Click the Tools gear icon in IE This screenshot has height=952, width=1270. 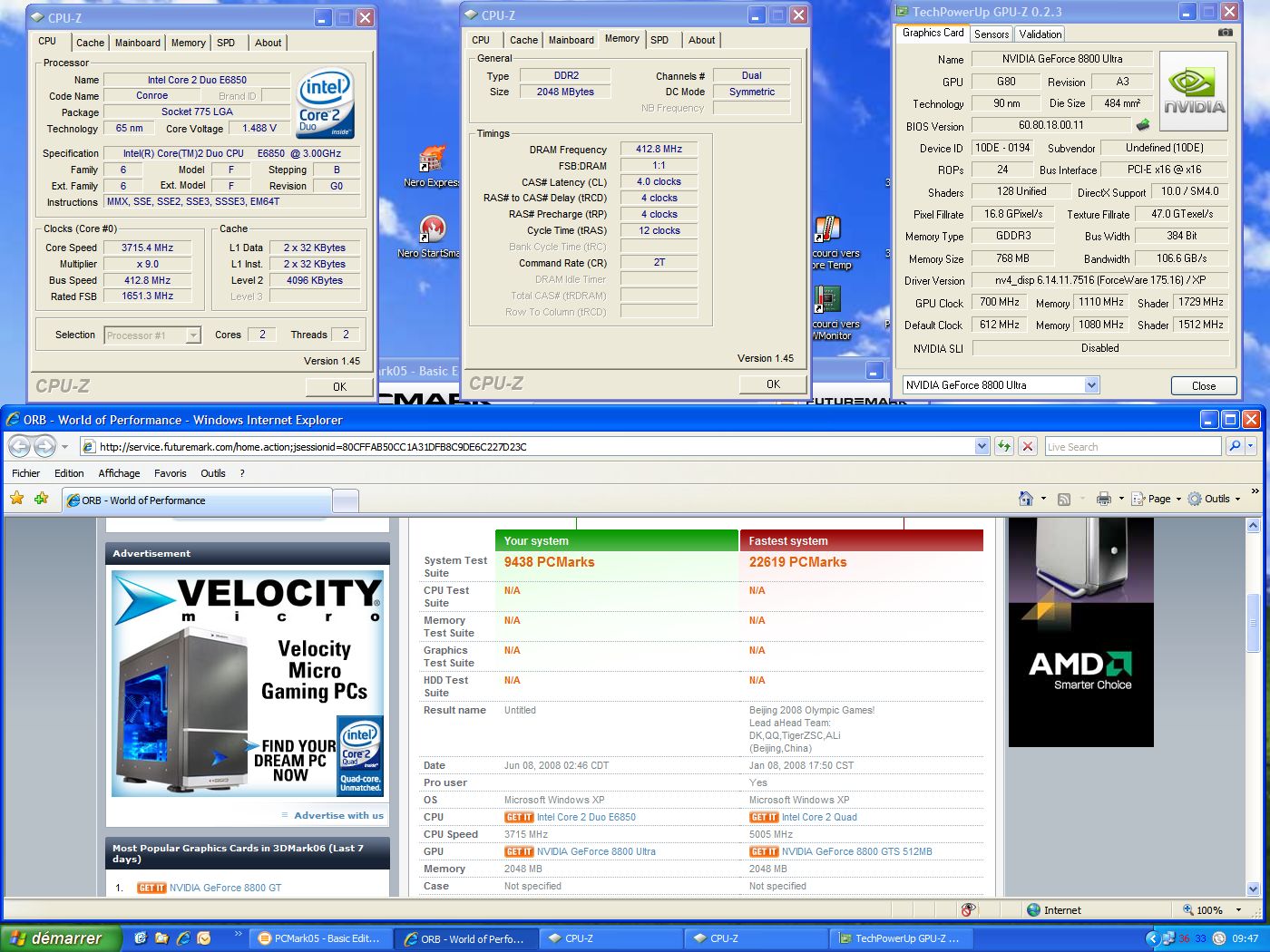coord(1195,499)
